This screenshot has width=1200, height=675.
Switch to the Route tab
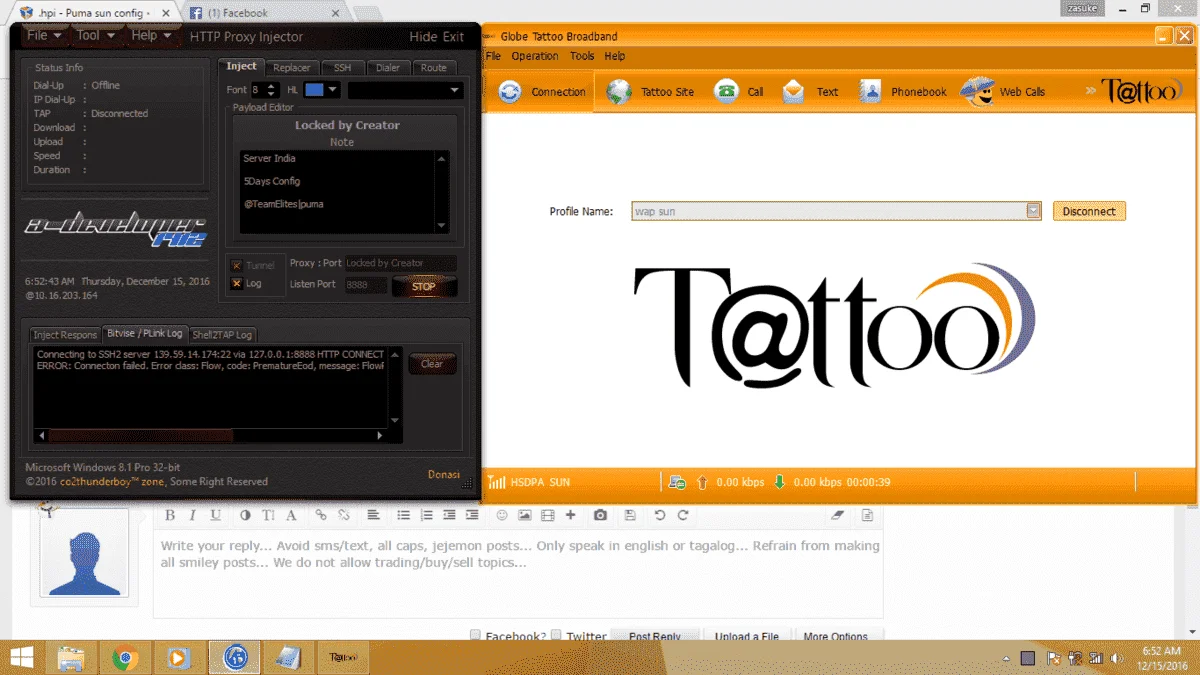434,67
